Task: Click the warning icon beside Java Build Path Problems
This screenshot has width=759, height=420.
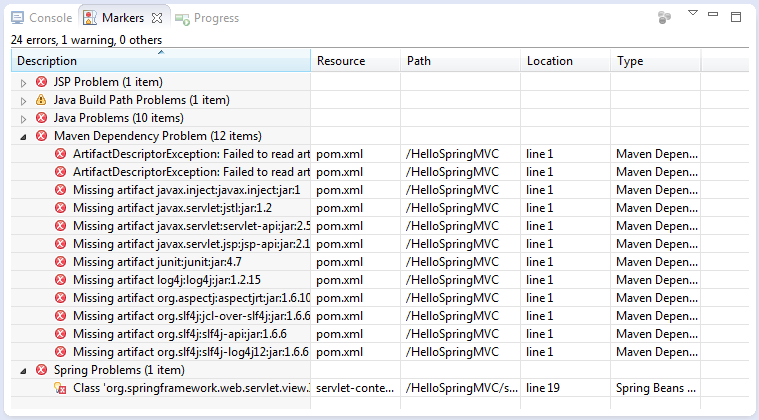Action: click(42, 100)
